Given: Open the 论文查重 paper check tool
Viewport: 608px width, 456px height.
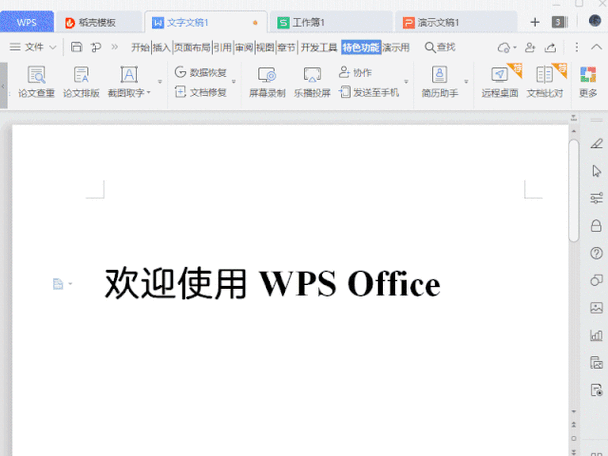Looking at the screenshot, I should (x=36, y=82).
